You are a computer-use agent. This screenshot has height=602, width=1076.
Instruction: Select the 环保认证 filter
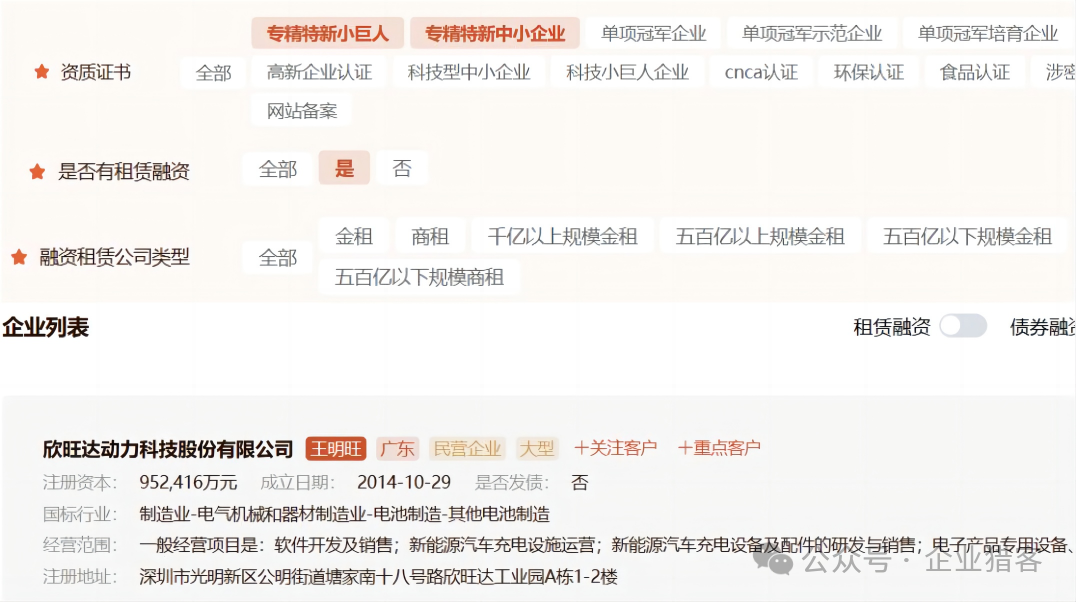coord(868,72)
